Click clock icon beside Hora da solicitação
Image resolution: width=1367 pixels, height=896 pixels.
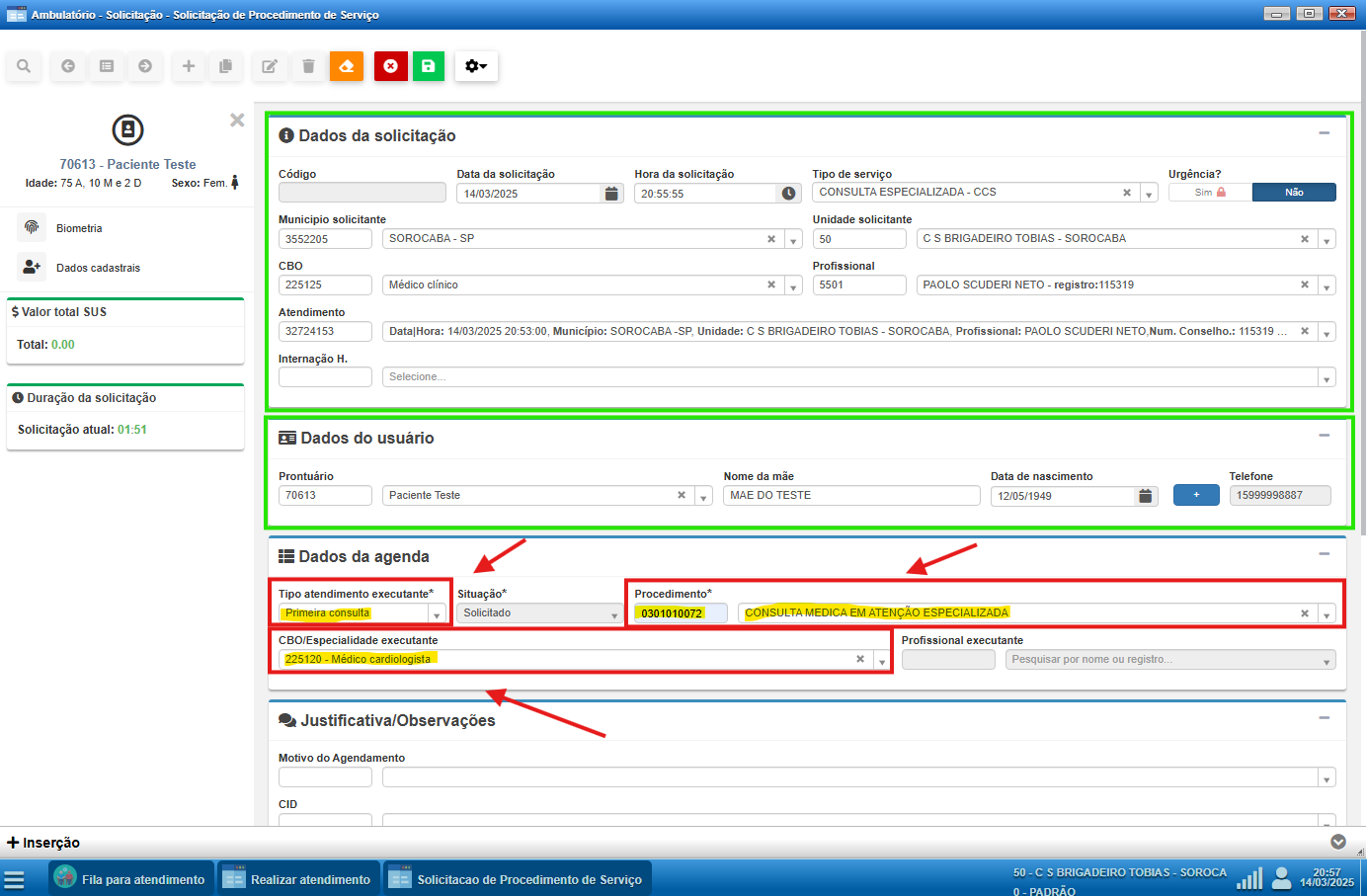[788, 194]
